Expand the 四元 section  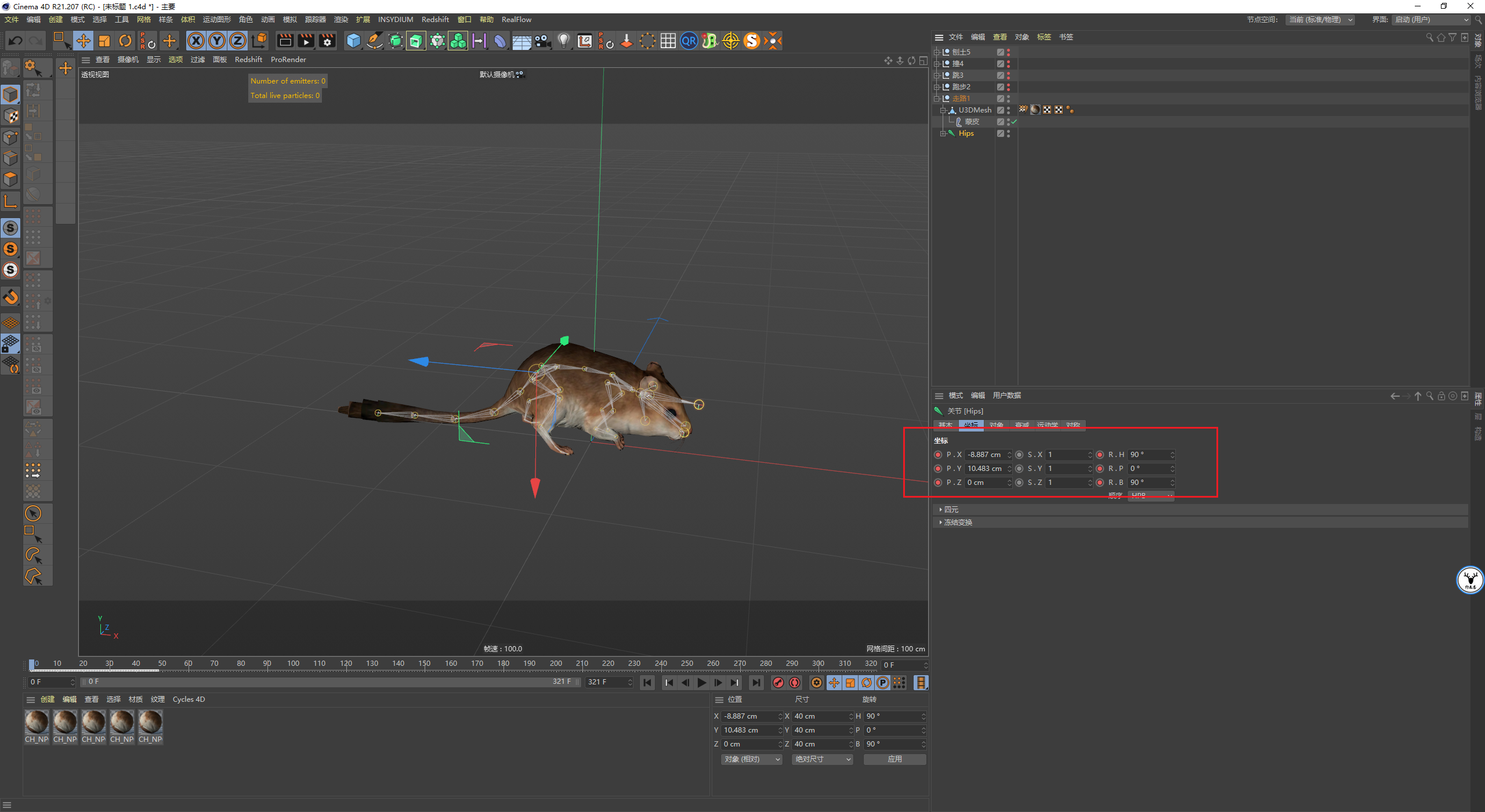coord(951,509)
